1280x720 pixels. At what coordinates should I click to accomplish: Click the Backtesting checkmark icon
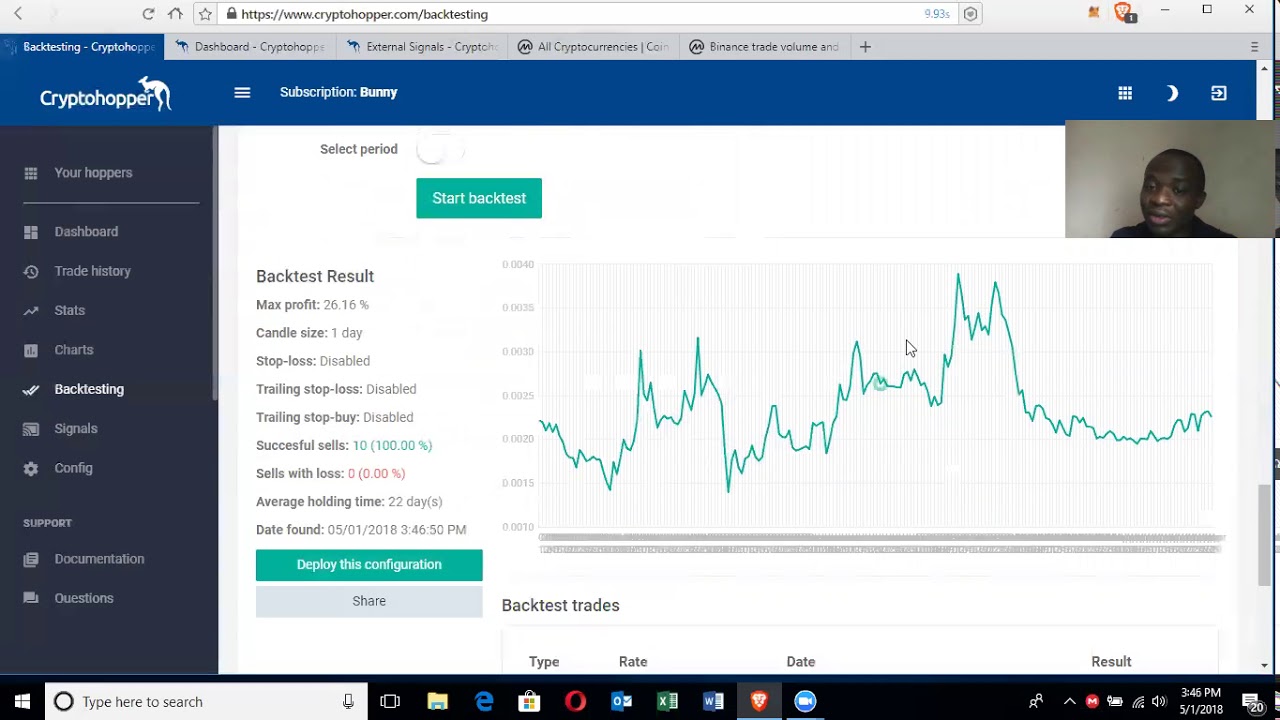click(x=31, y=390)
